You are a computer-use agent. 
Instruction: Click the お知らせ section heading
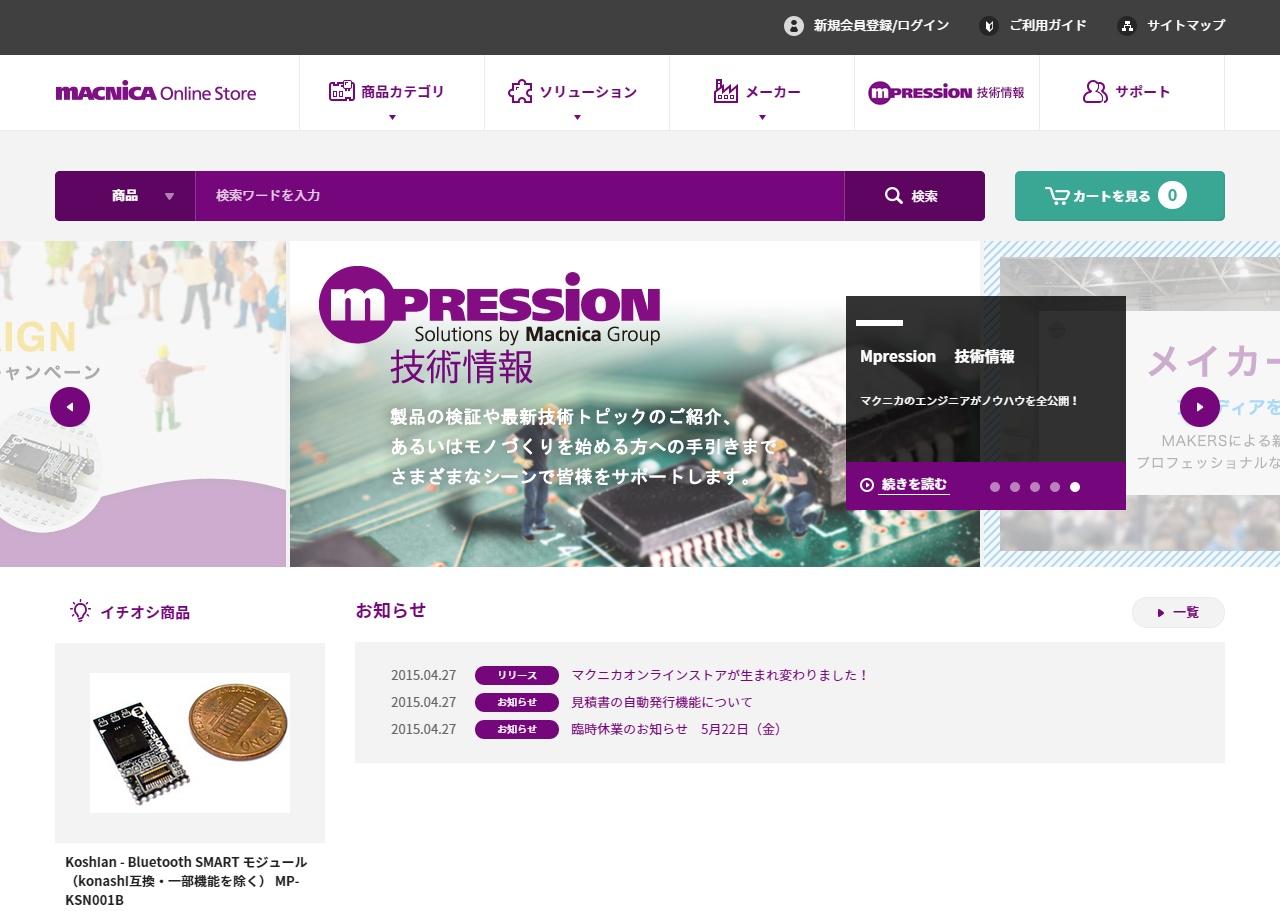[391, 610]
